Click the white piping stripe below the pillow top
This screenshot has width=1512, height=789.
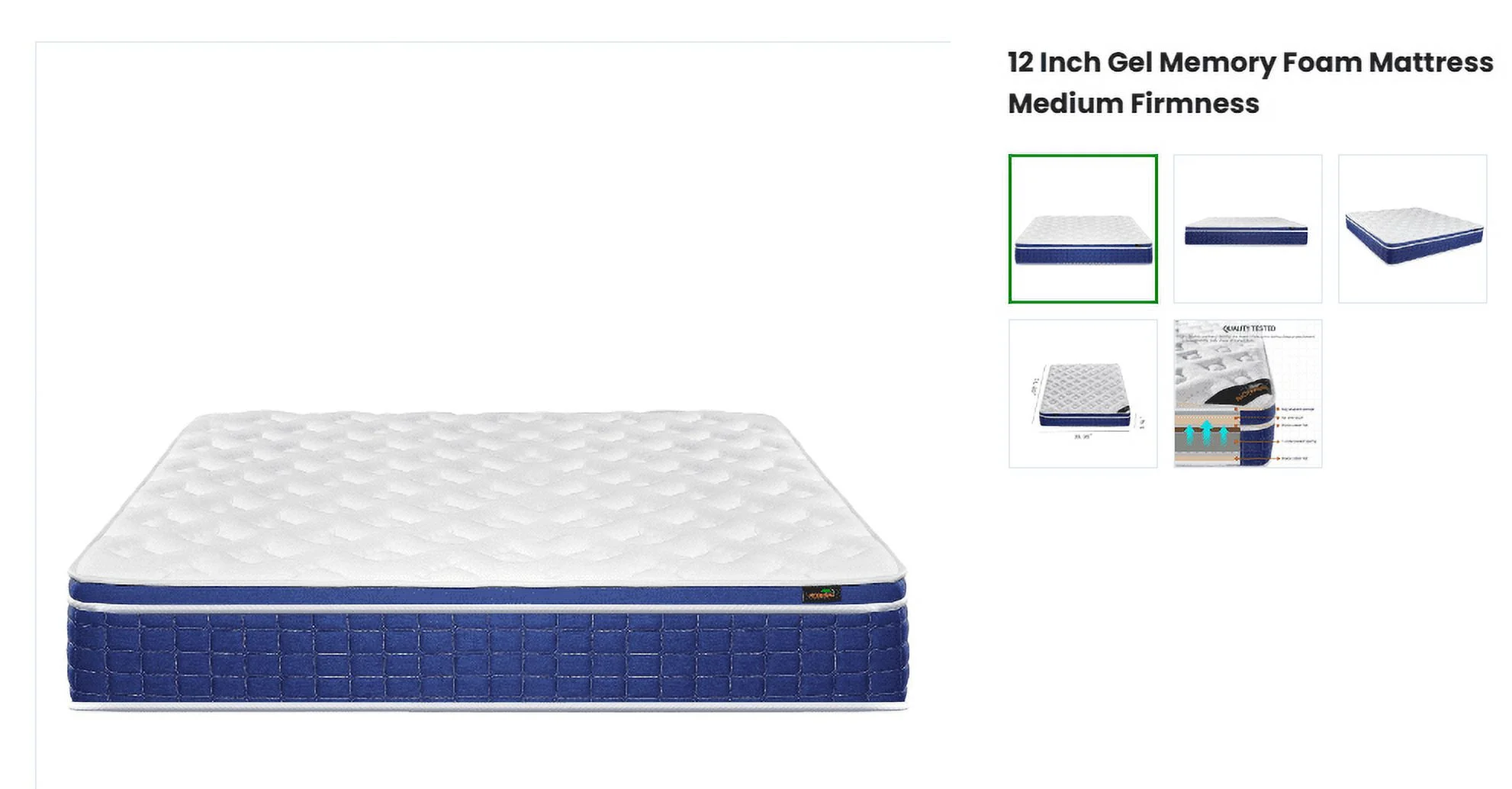point(488,608)
